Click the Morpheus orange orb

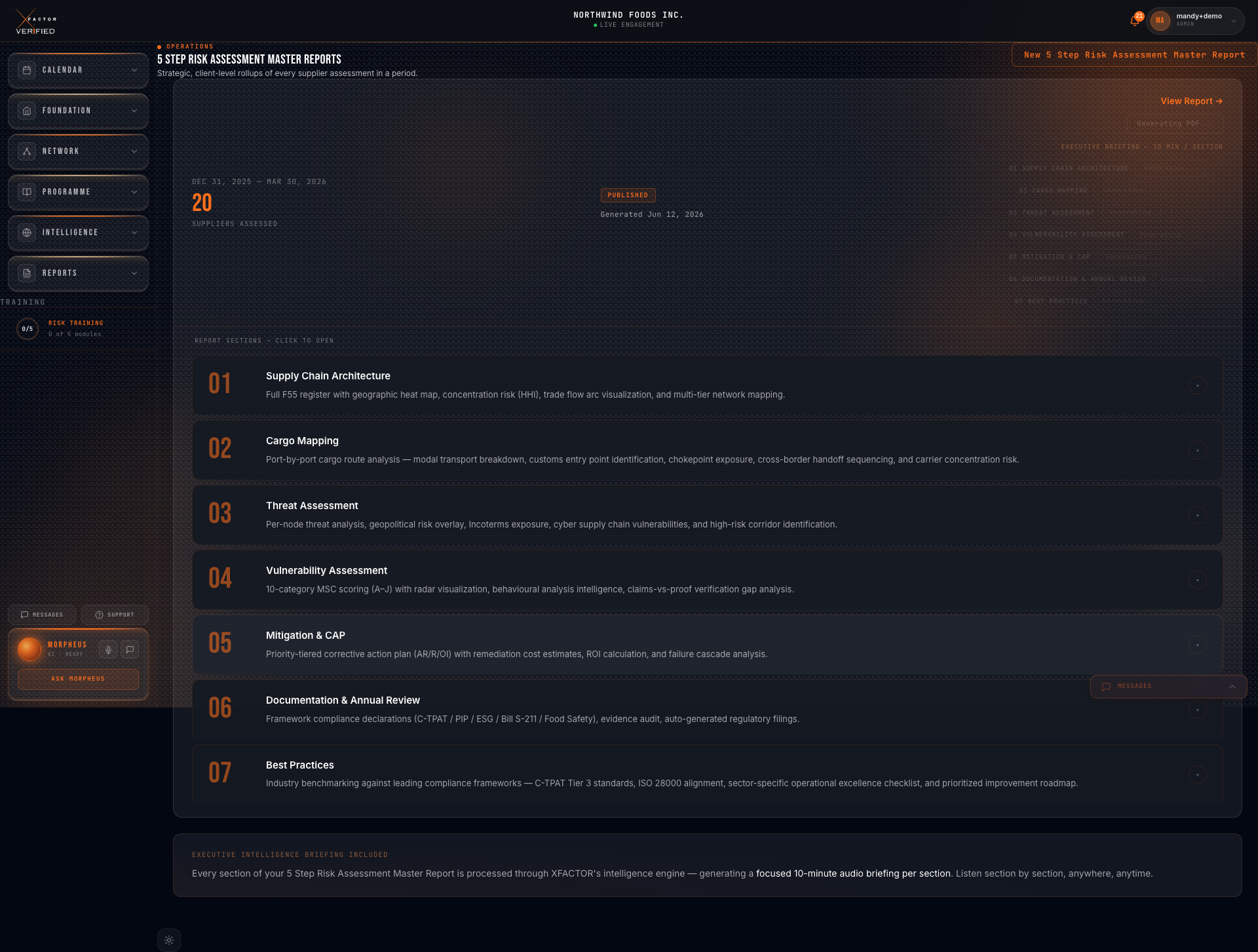(x=29, y=649)
